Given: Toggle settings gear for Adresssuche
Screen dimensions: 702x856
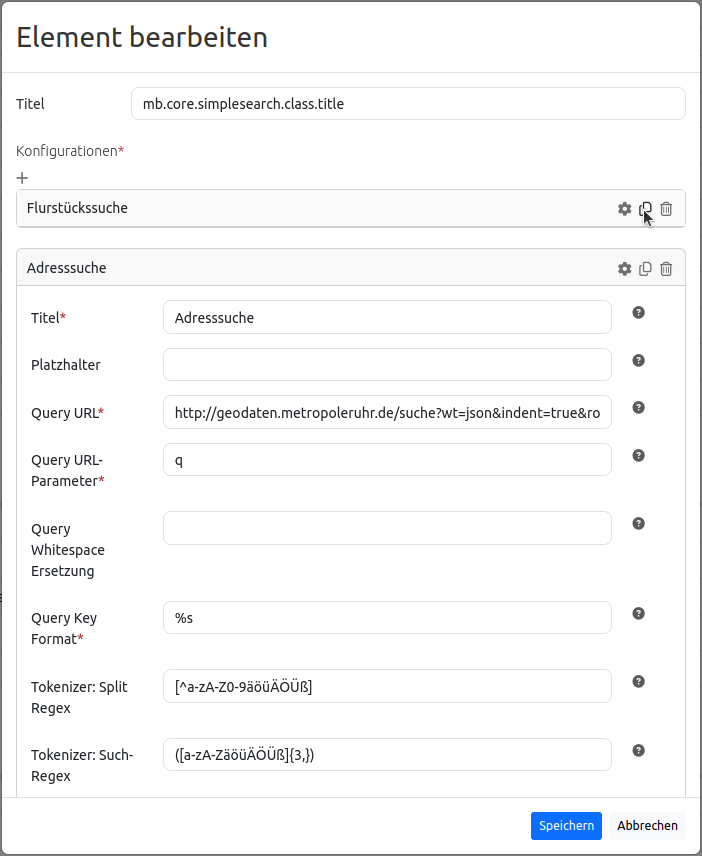Looking at the screenshot, I should click(x=625, y=269).
